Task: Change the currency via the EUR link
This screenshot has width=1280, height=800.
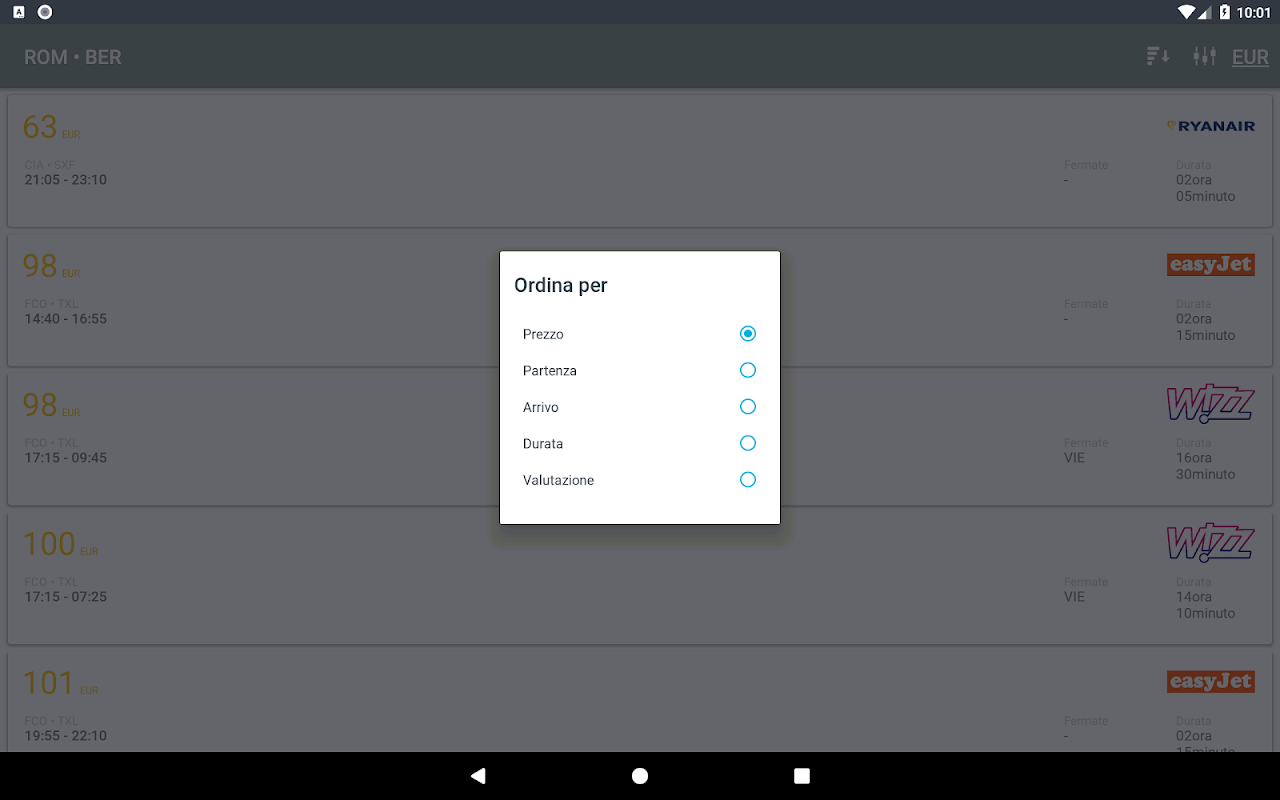Action: (x=1250, y=57)
